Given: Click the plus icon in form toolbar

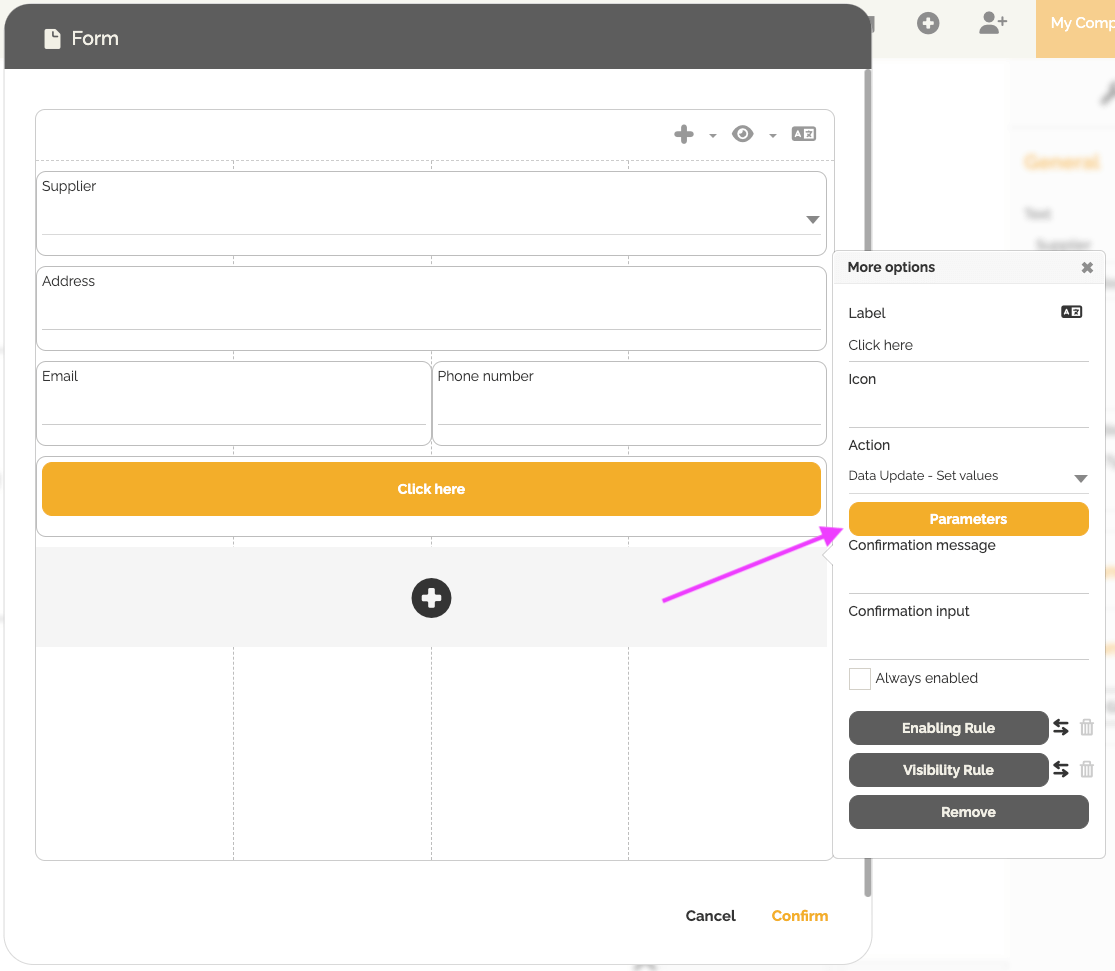Looking at the screenshot, I should 684,134.
